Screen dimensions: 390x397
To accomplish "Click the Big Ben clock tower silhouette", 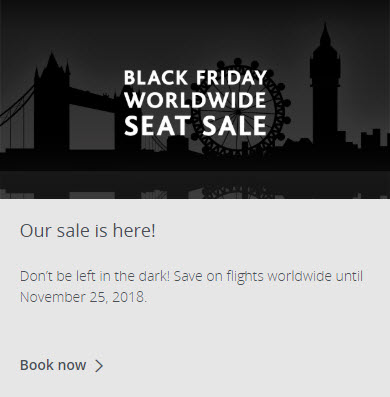I will click(x=325, y=87).
